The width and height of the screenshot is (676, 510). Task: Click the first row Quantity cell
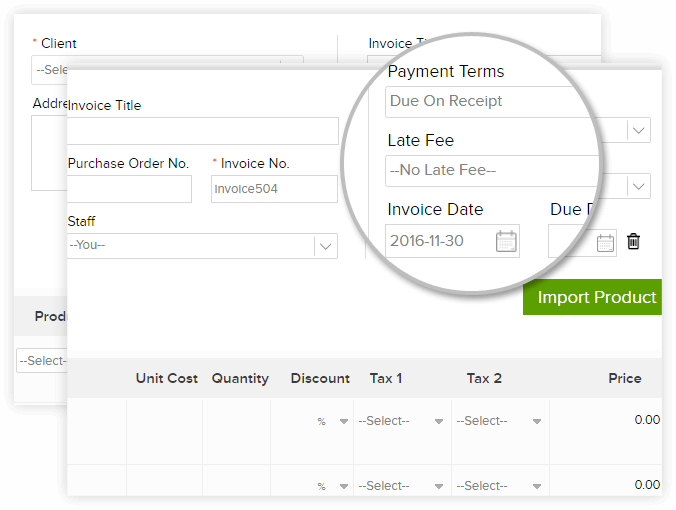click(237, 432)
